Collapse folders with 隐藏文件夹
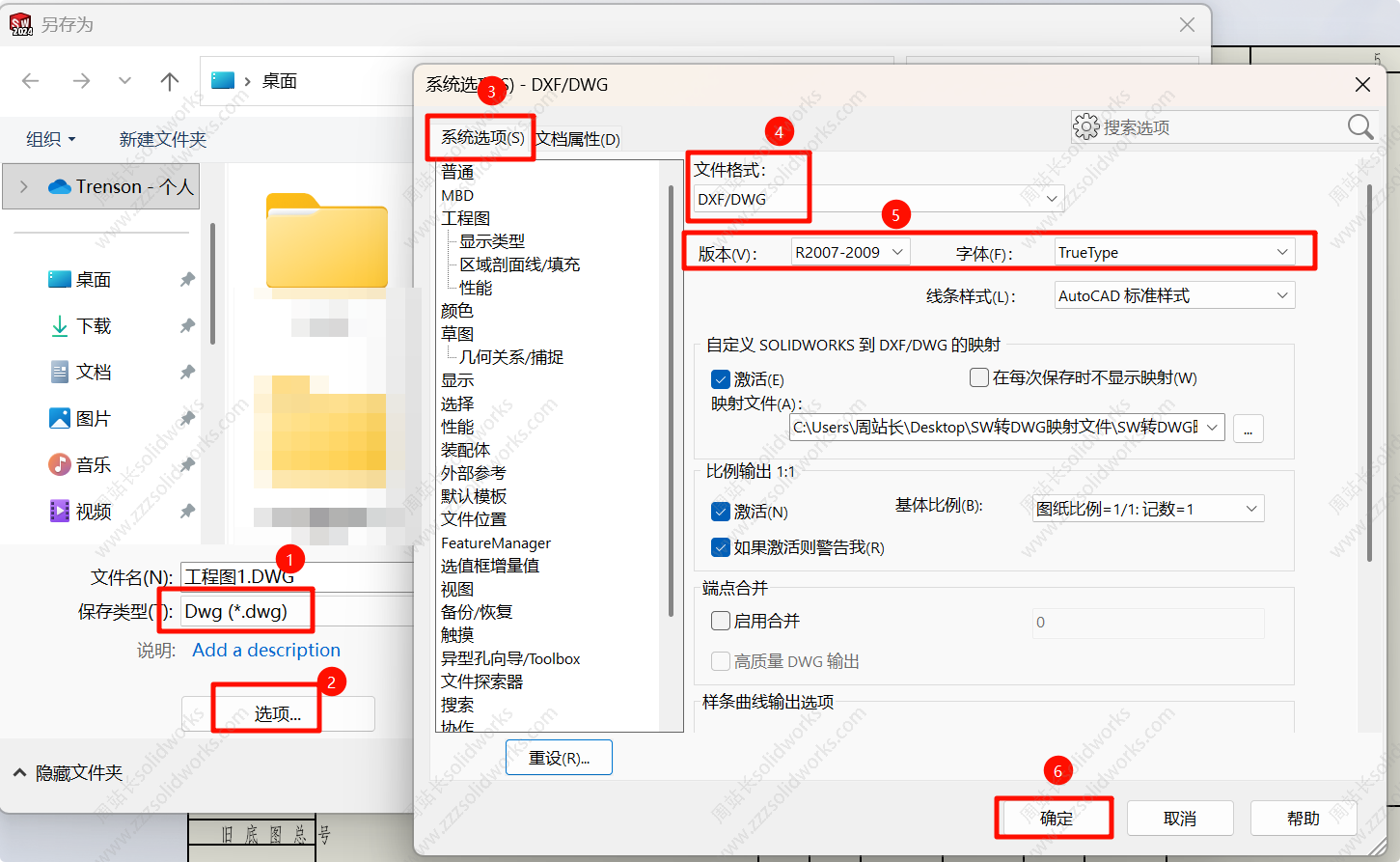 pos(68,773)
